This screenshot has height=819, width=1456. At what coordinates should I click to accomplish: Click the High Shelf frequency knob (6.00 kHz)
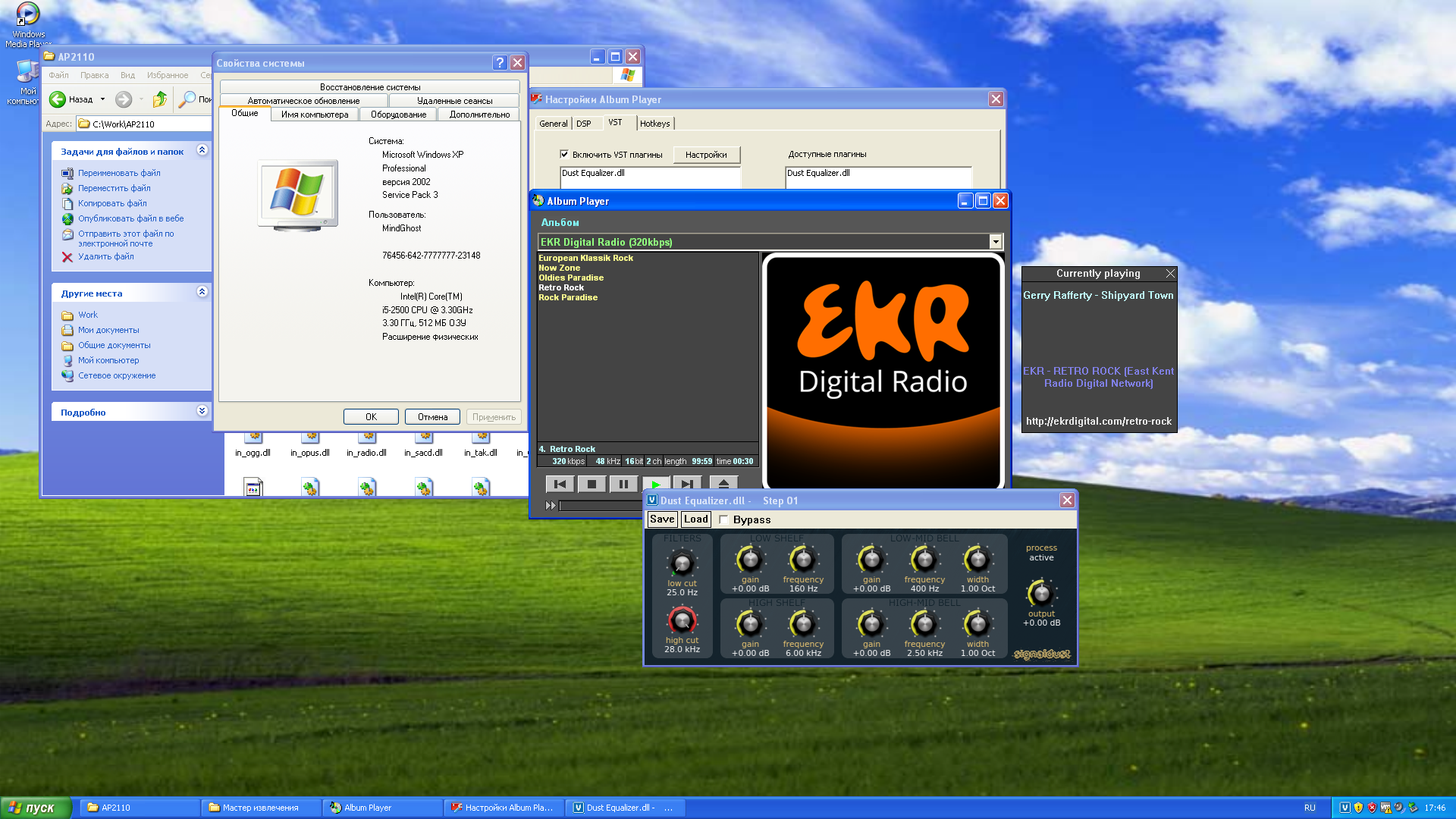803,624
